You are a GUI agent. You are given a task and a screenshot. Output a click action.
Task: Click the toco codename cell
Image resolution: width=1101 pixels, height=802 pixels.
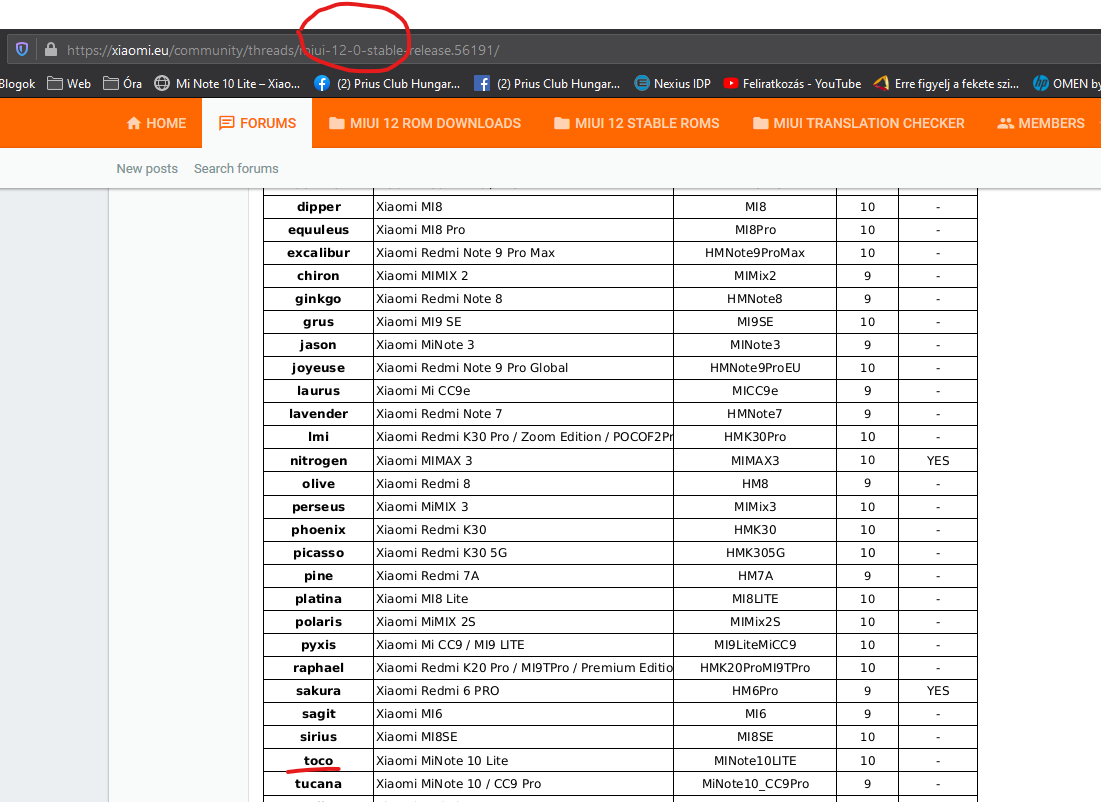pos(318,761)
